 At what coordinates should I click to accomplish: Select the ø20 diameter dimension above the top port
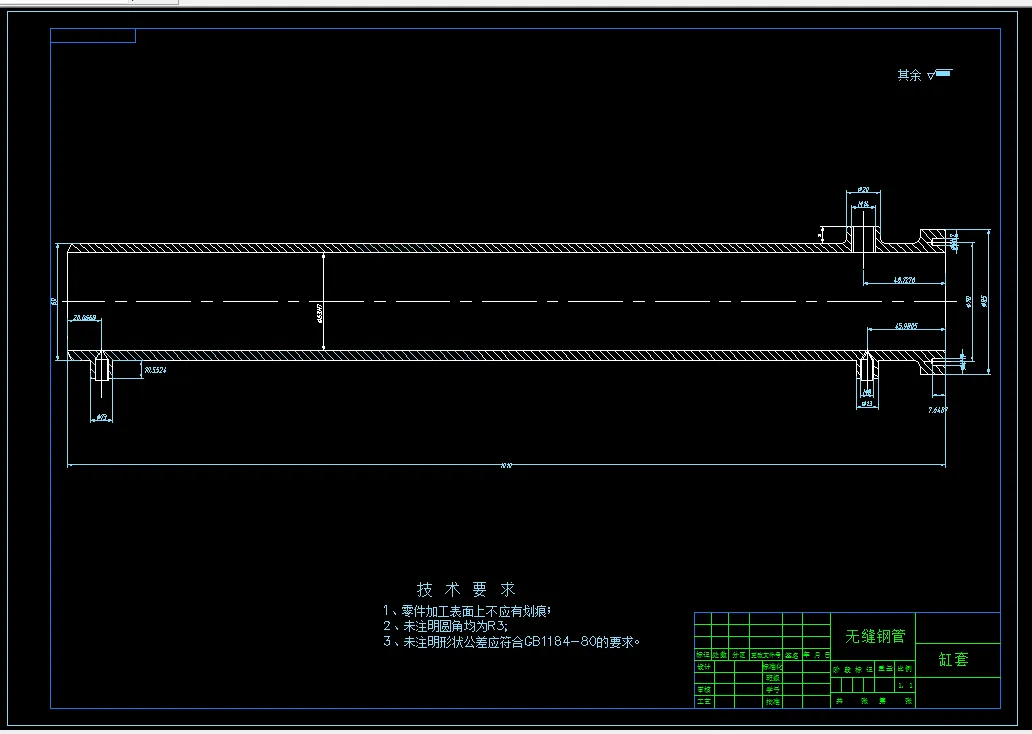(x=864, y=190)
